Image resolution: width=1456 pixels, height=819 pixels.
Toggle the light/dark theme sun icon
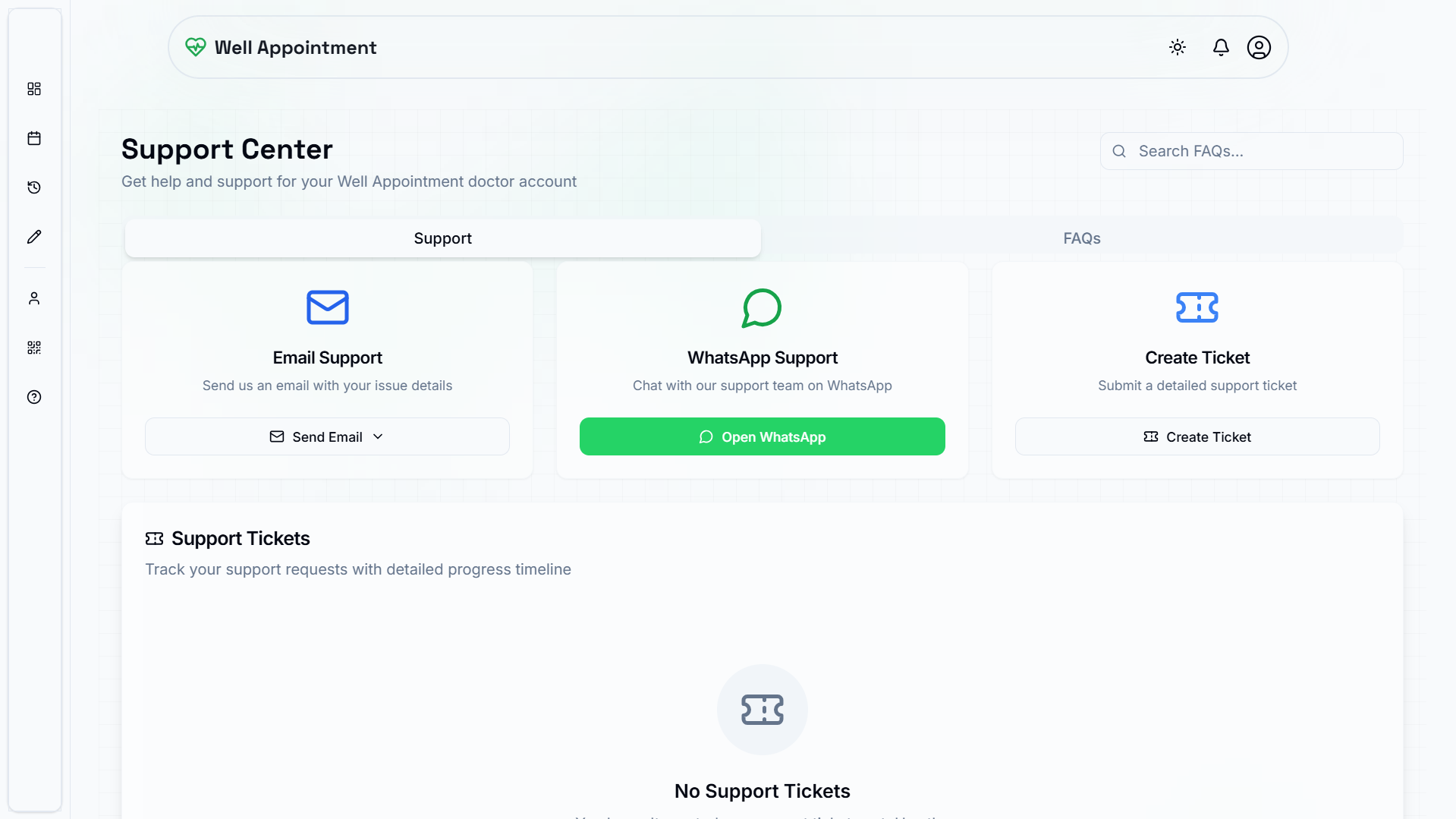pos(1178,47)
